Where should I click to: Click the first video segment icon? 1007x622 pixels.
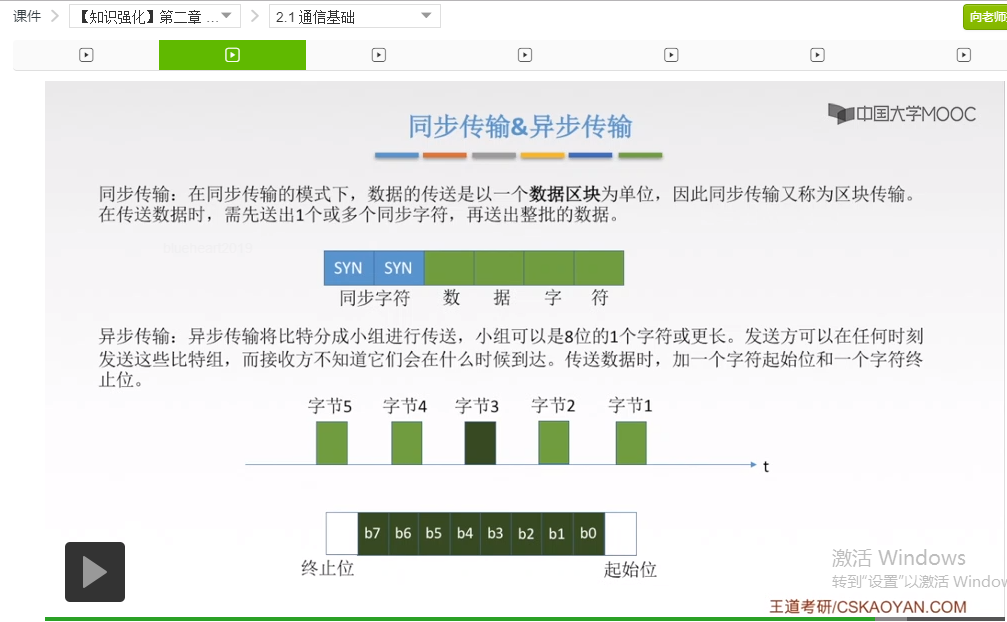tap(86, 55)
